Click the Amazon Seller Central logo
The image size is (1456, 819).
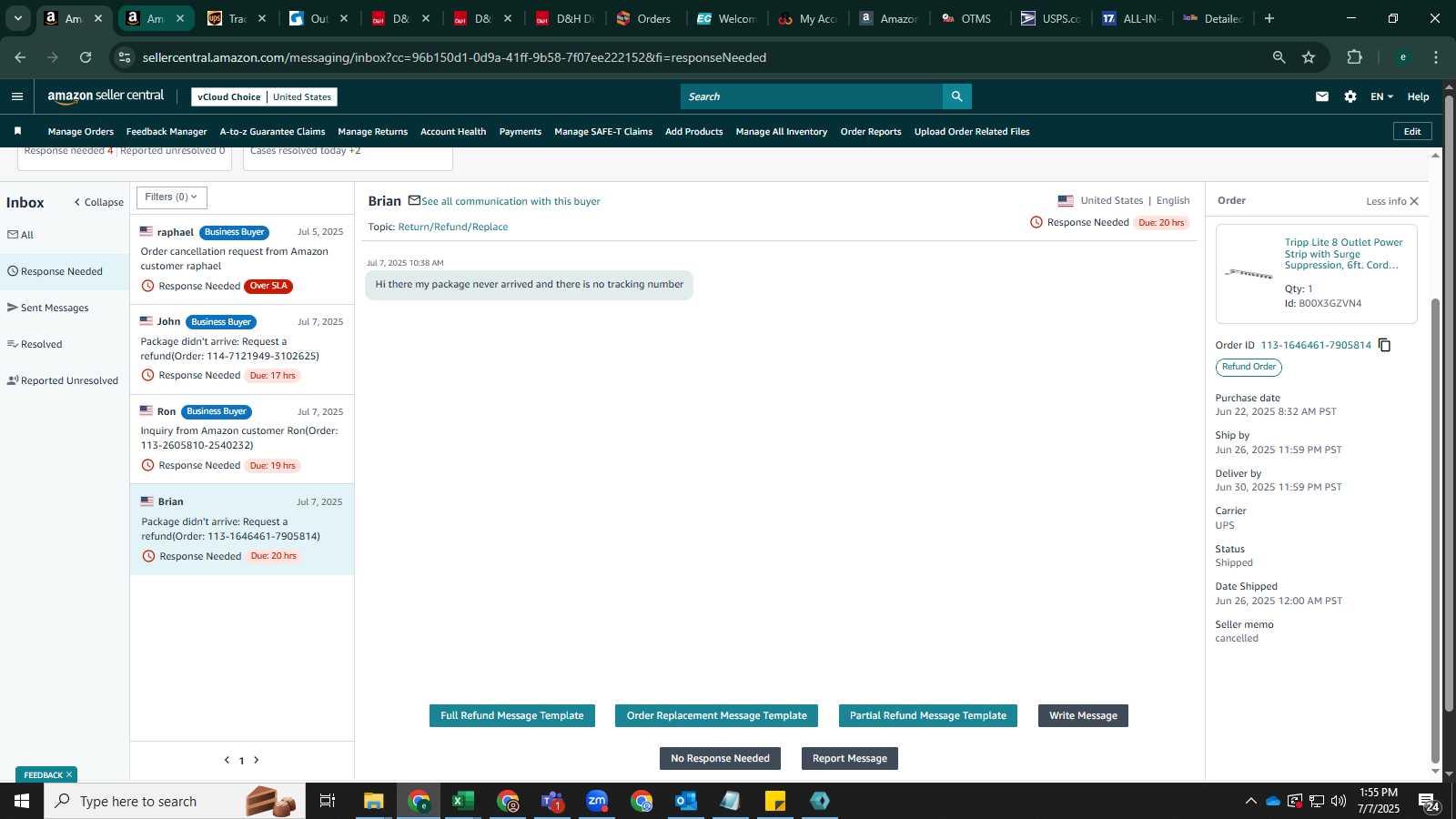pyautogui.click(x=106, y=96)
